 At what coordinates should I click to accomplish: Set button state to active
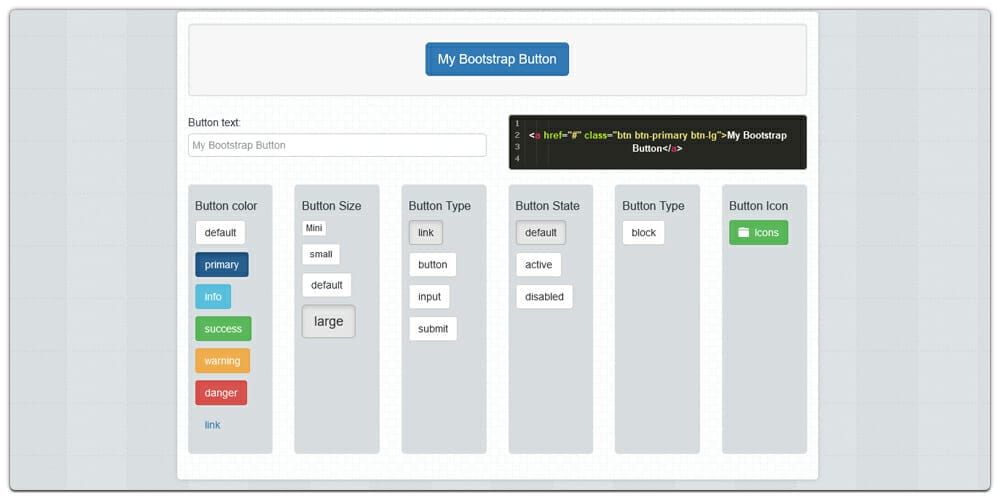tap(538, 265)
